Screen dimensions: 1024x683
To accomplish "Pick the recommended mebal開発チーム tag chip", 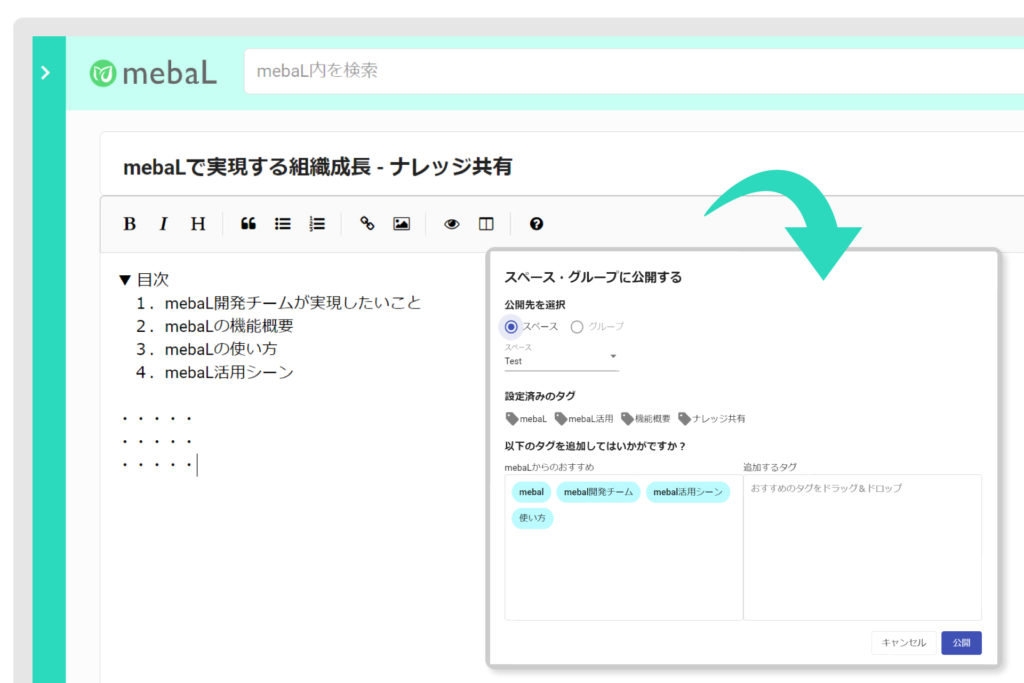I will (598, 492).
